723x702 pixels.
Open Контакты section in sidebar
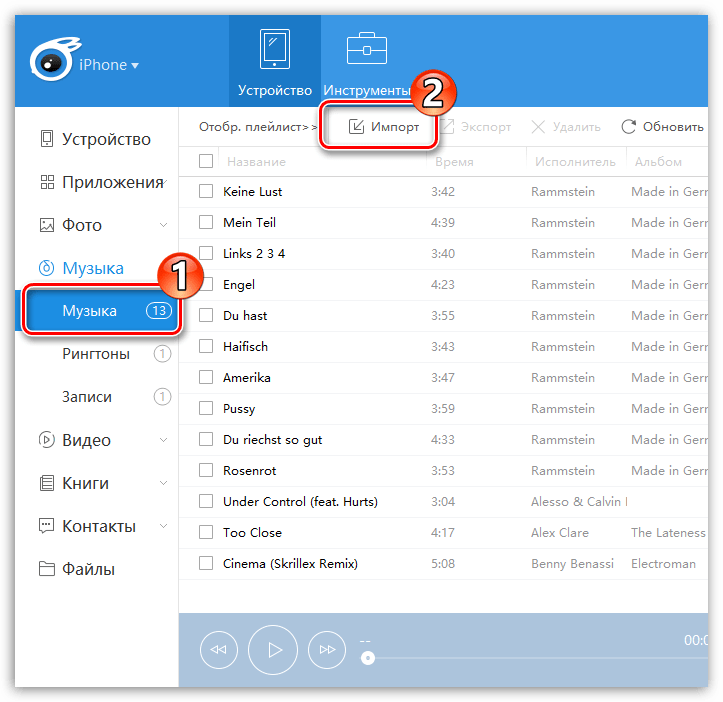pos(97,526)
